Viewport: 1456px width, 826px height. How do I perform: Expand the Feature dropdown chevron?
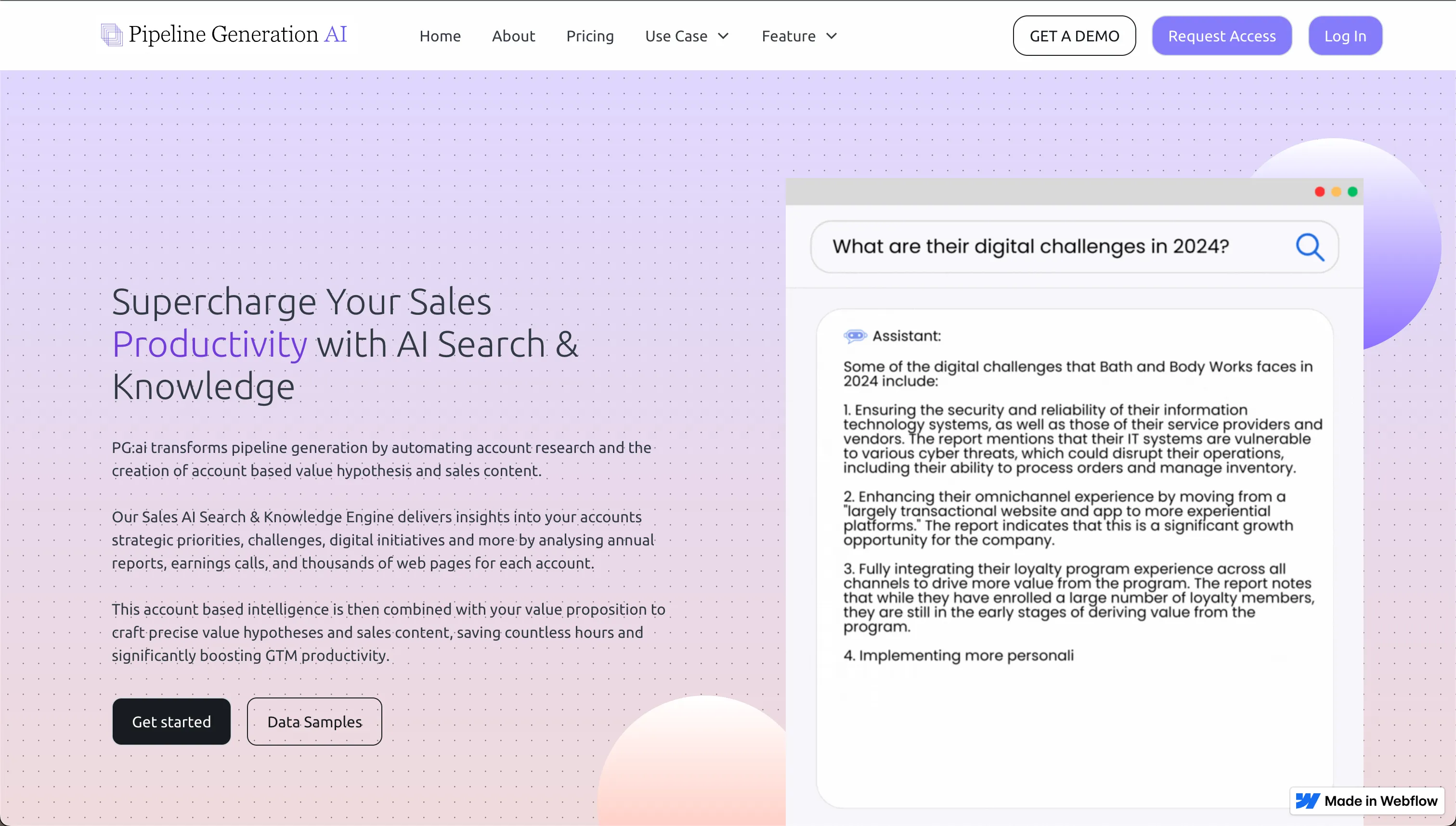pos(831,36)
